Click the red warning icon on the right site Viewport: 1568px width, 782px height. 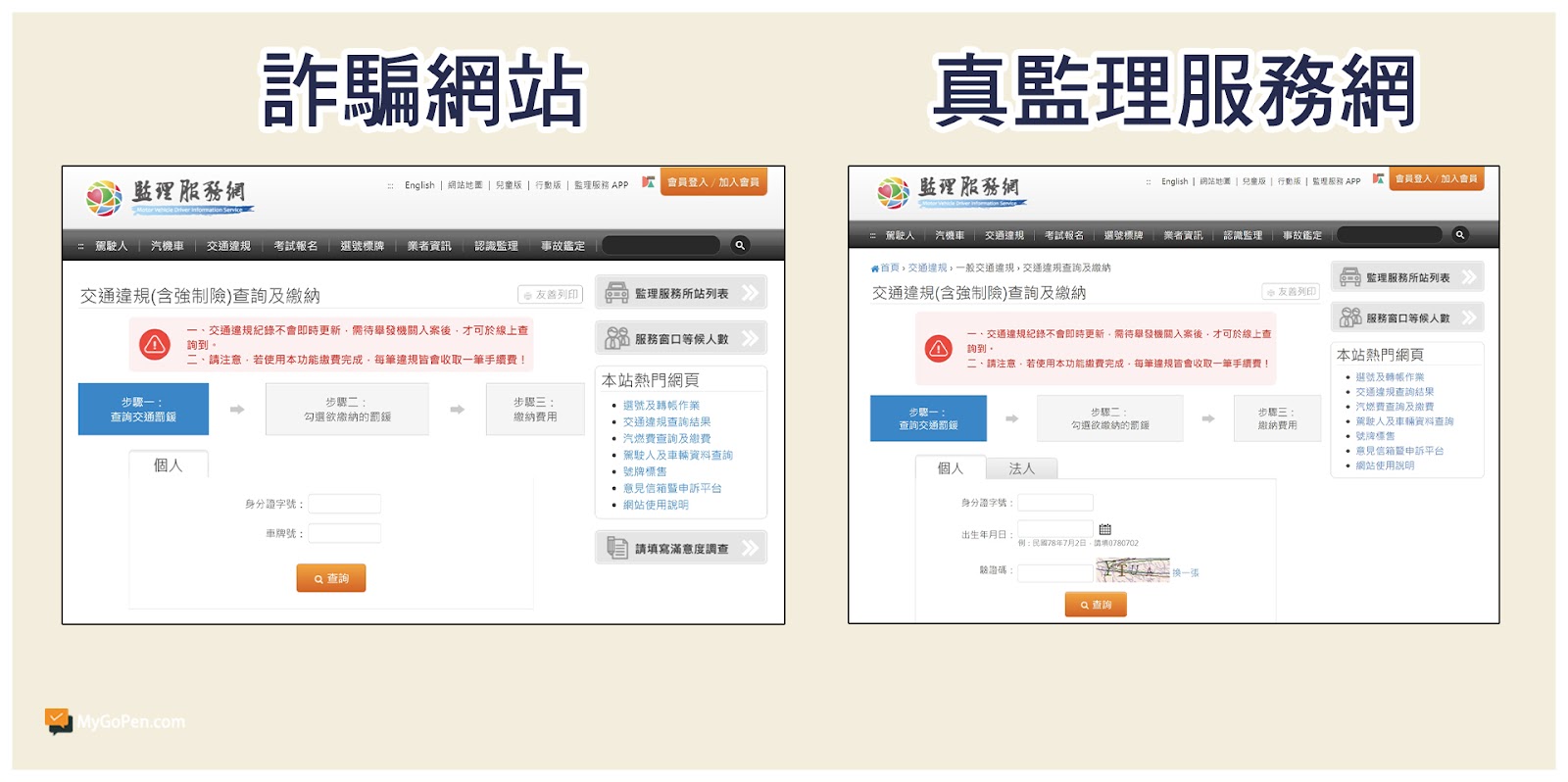[938, 349]
